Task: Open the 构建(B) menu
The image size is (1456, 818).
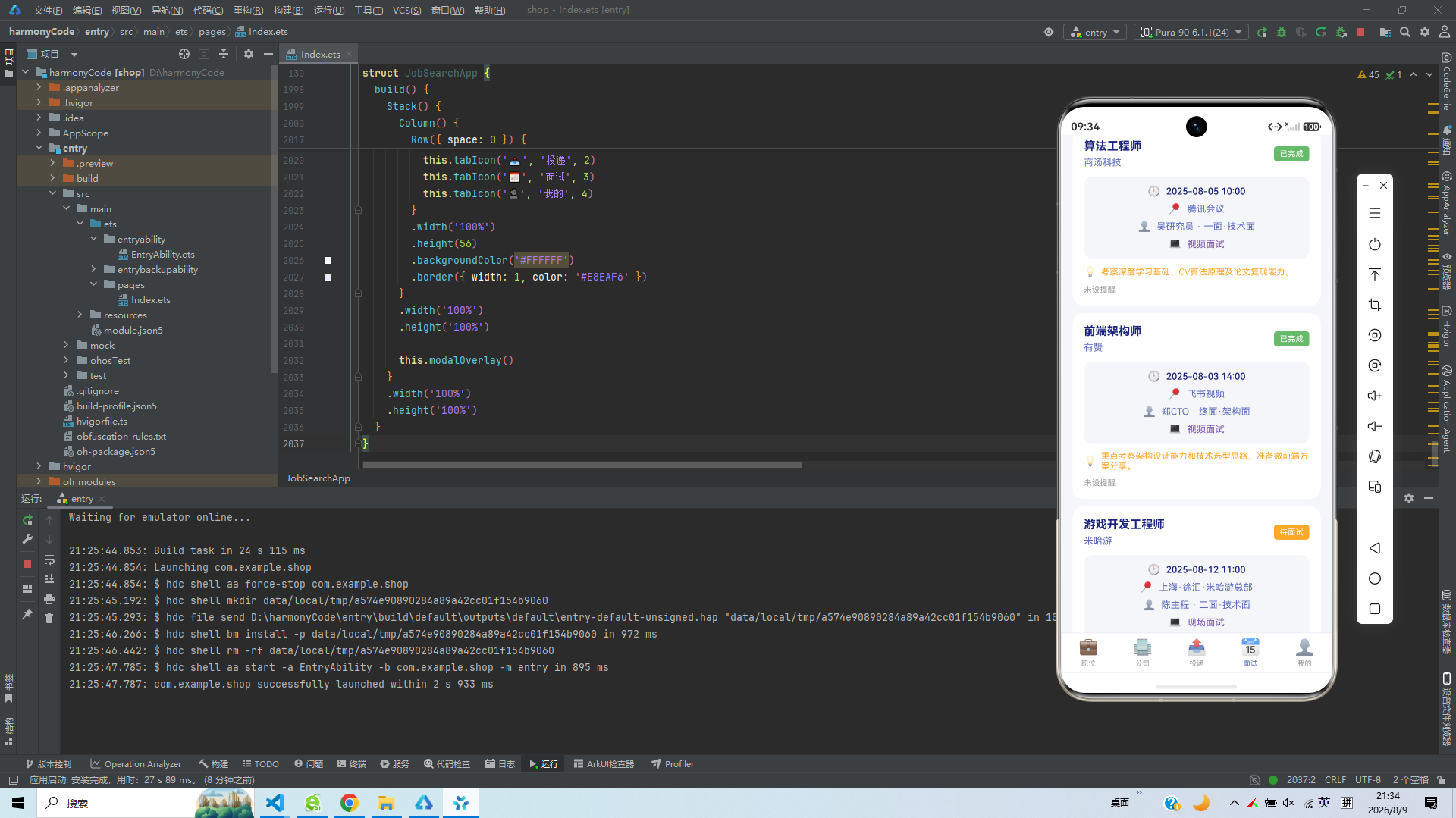Action: [x=288, y=10]
